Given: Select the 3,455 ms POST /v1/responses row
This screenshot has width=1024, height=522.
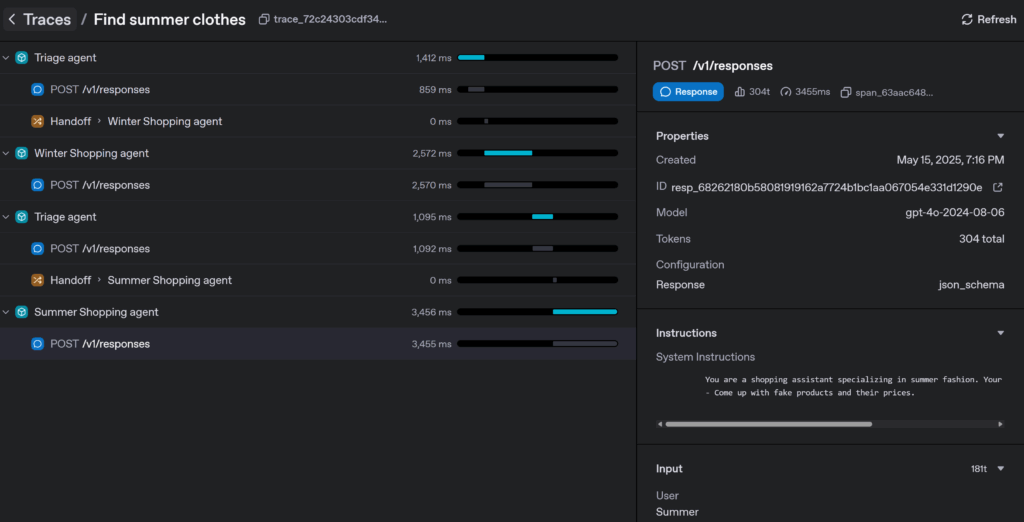Looking at the screenshot, I should [x=317, y=344].
